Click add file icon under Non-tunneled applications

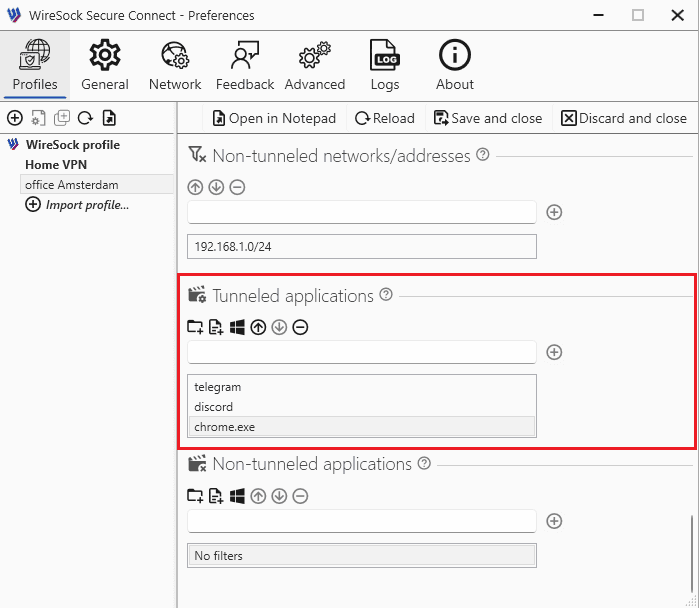pos(216,495)
